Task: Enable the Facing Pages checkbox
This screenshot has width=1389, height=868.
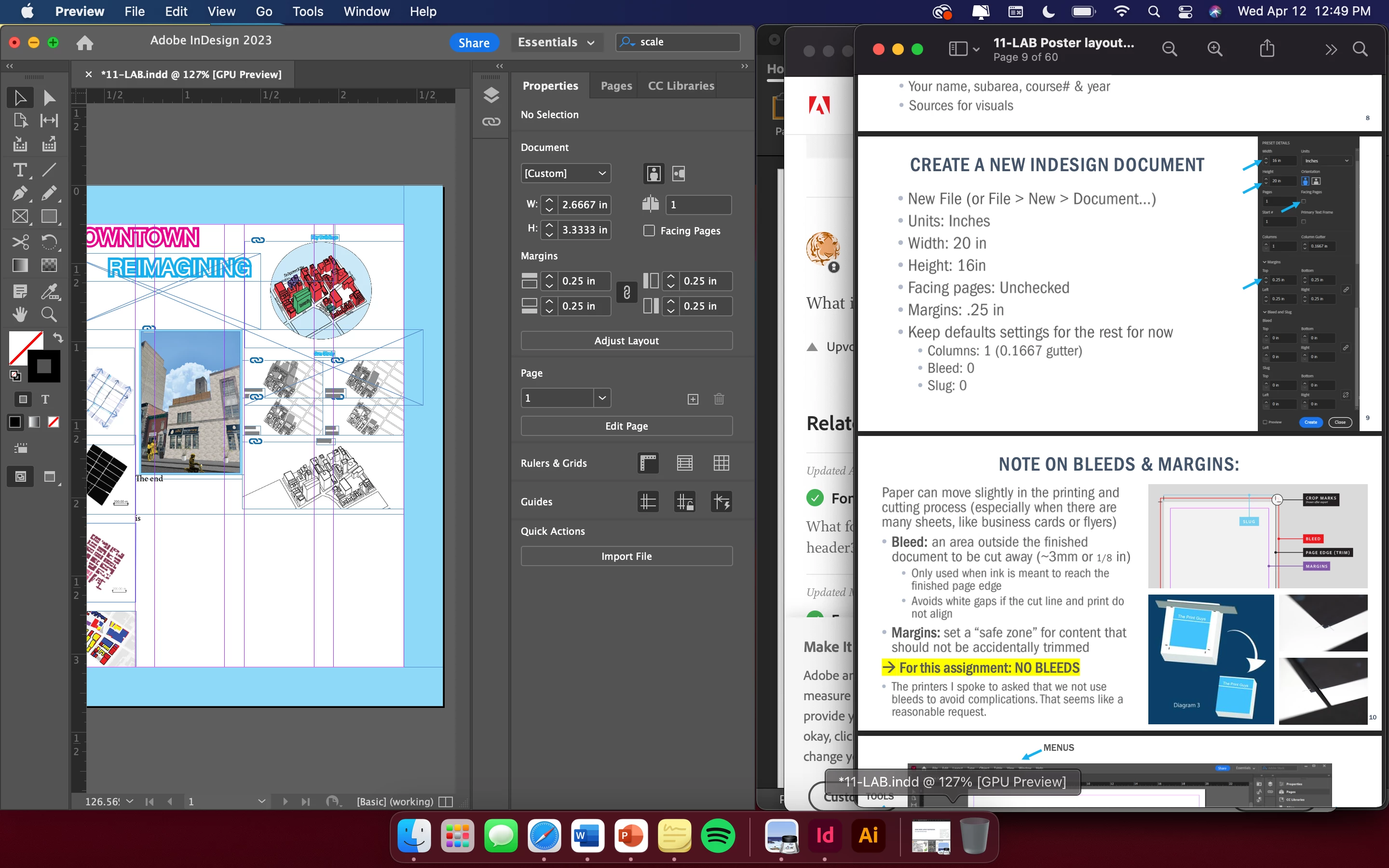Action: pos(649,231)
